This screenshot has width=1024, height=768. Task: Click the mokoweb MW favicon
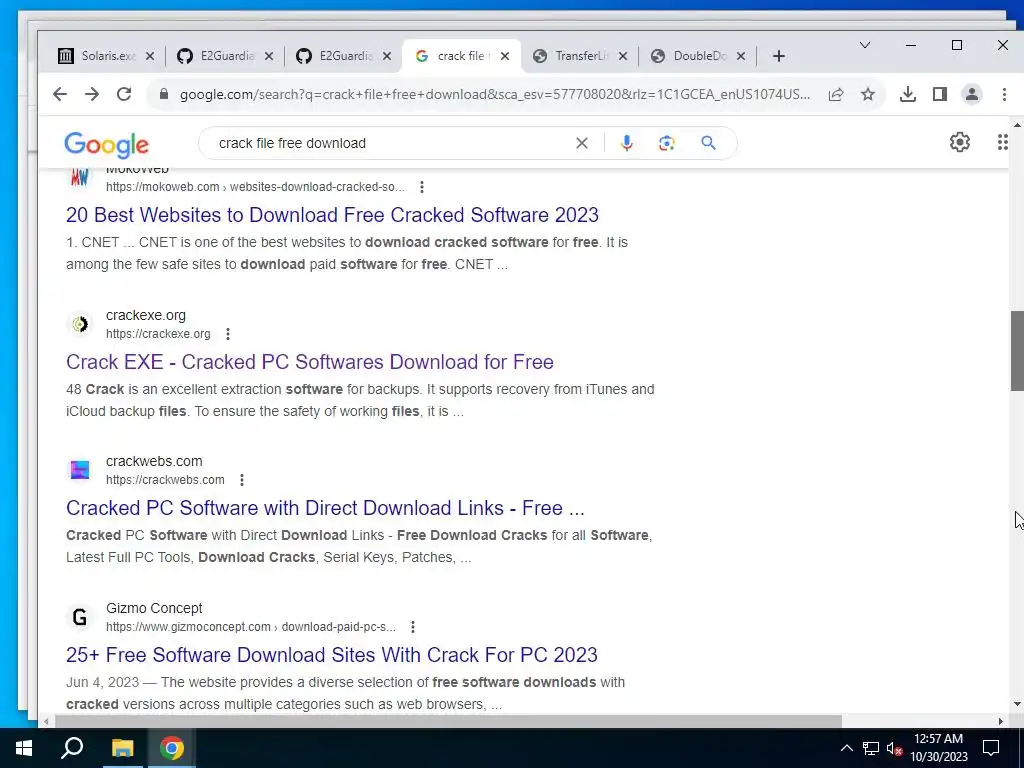[x=80, y=177]
